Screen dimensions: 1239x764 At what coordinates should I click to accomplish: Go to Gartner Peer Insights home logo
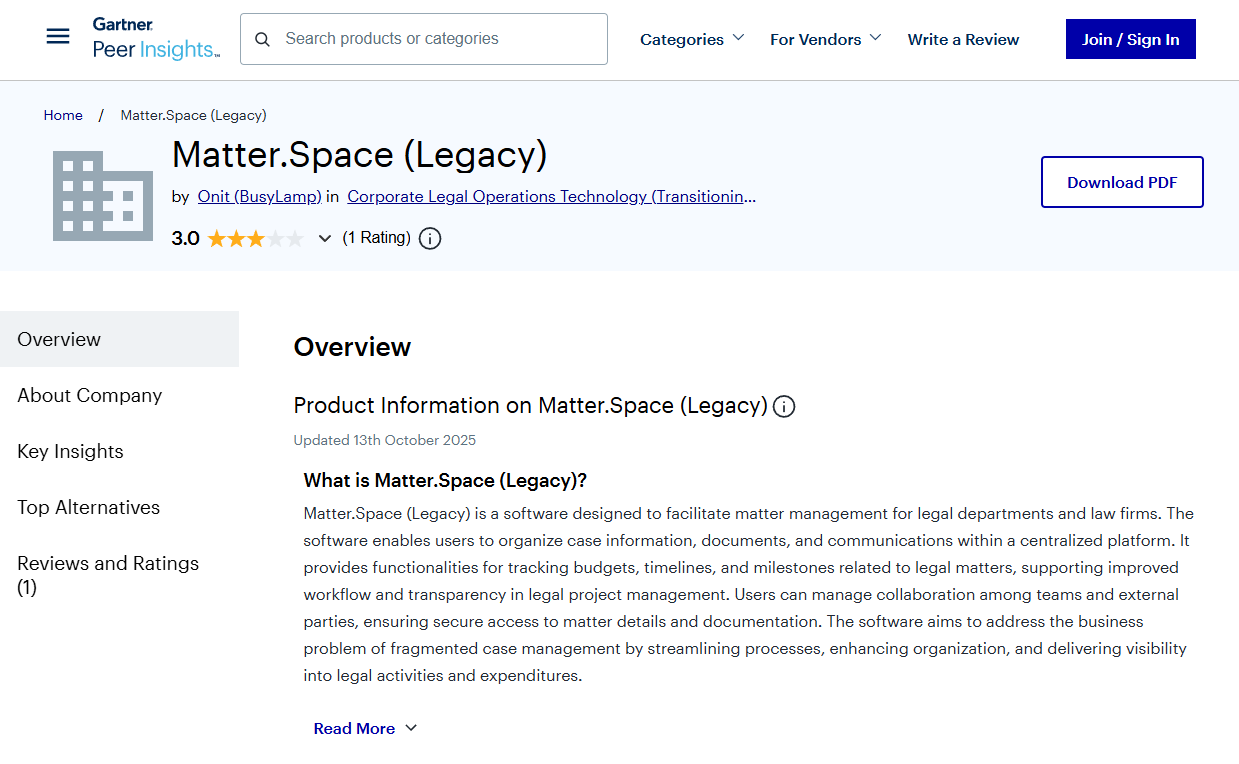coord(156,39)
